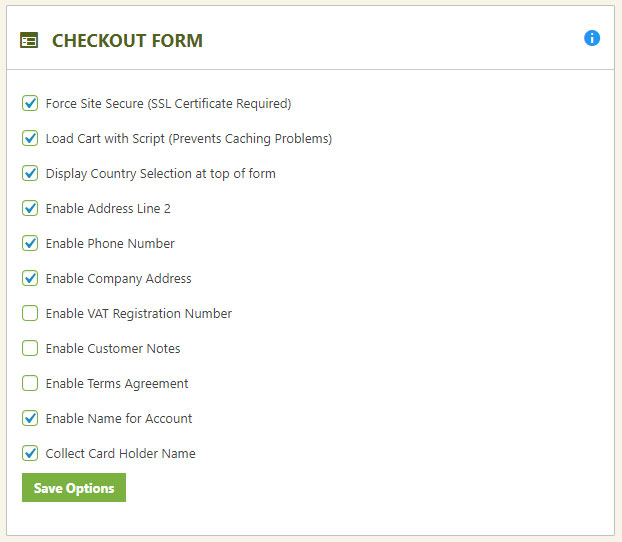
Task: Turn on Enable Terms Agreement
Action: (x=30, y=383)
